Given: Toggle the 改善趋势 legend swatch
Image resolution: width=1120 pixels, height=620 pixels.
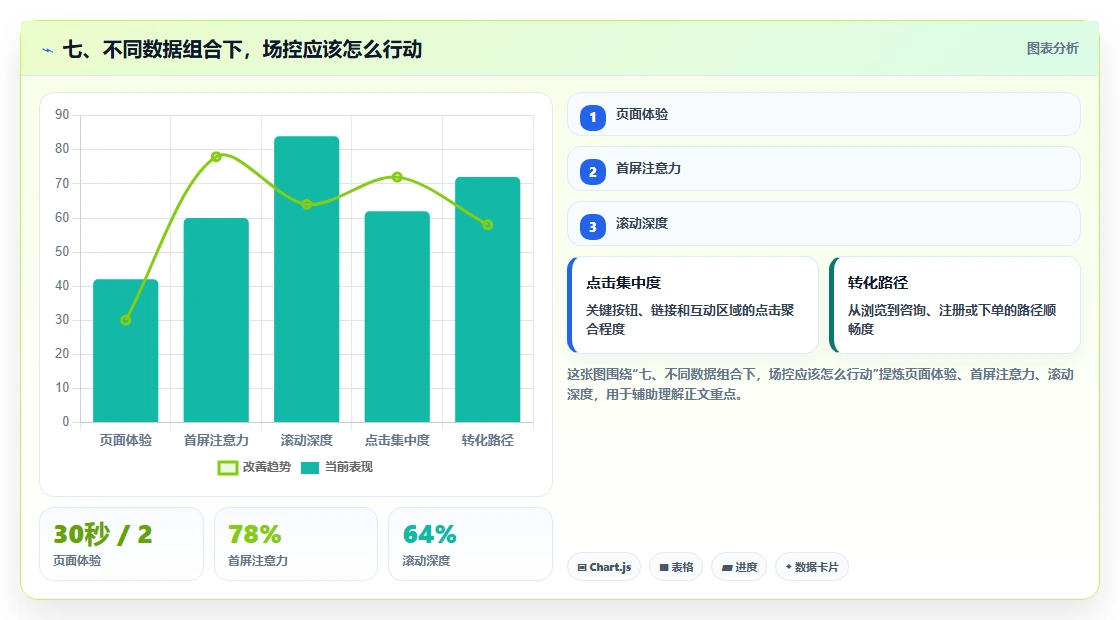Looking at the screenshot, I should coord(227,468).
